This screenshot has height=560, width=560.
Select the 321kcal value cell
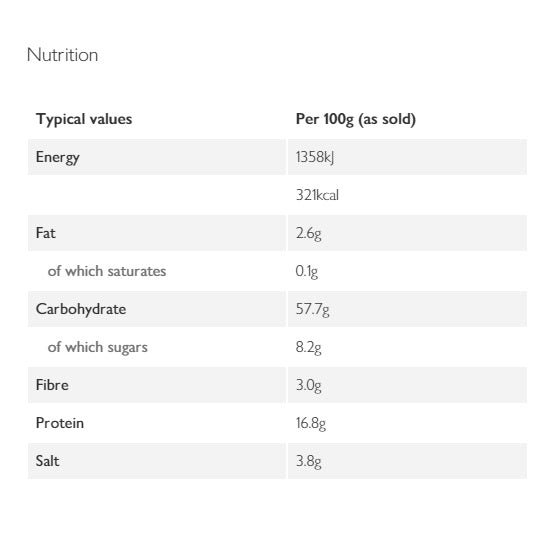coord(317,195)
